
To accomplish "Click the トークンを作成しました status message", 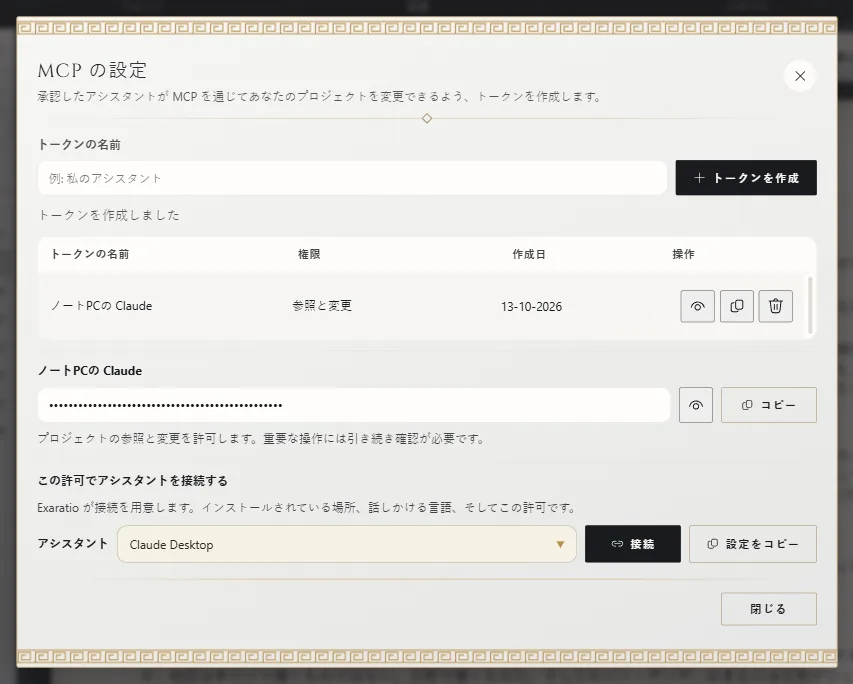I will point(109,215).
